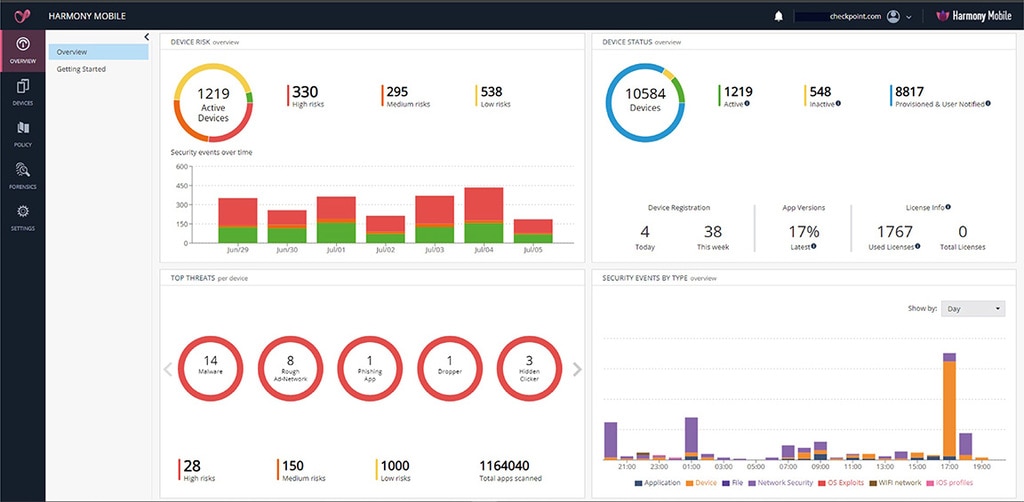Toggle the Network Security legend entry

pyautogui.click(x=780, y=483)
